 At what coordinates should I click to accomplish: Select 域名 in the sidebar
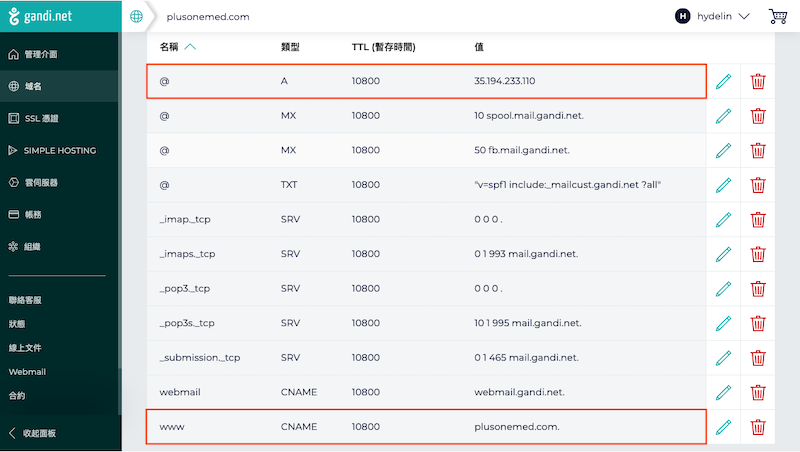[x=25, y=86]
